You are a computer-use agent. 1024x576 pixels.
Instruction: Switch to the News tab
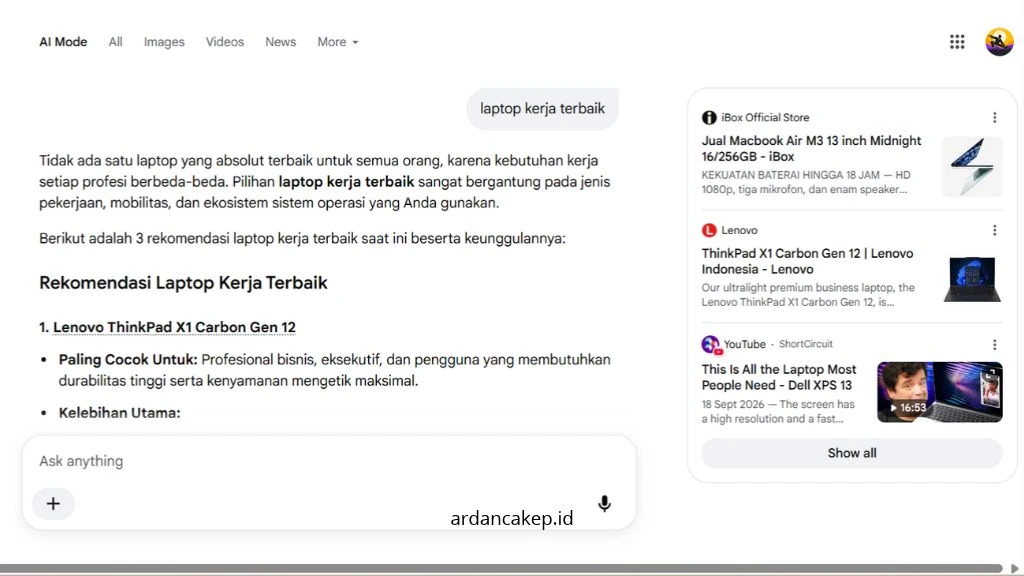click(x=280, y=42)
